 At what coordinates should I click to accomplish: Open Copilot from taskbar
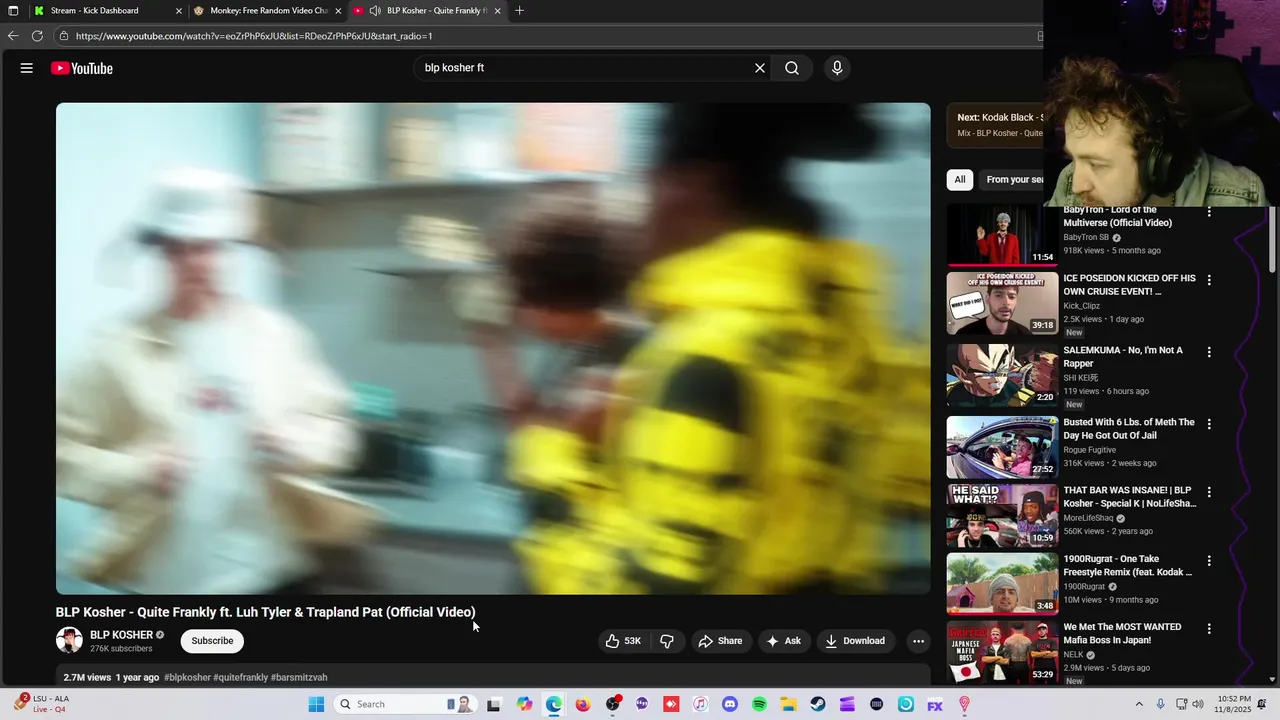[524, 704]
